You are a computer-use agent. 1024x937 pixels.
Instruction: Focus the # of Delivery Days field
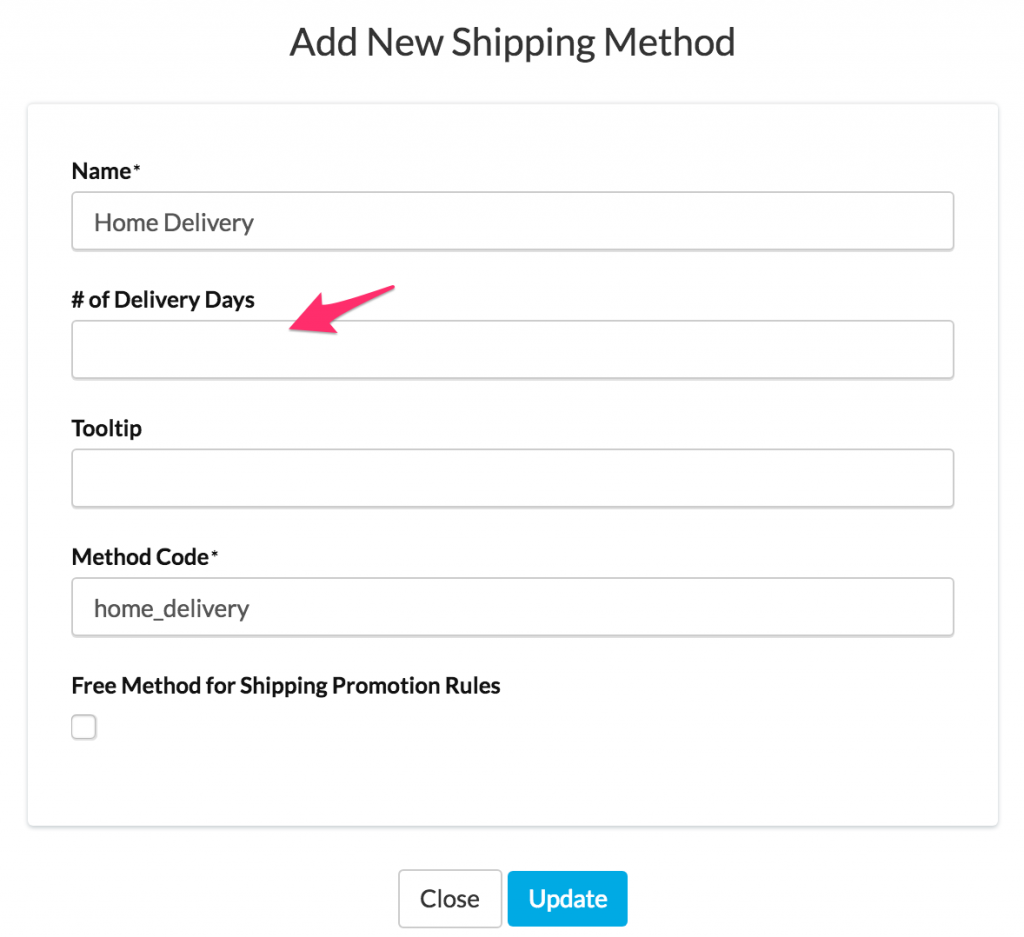click(512, 350)
